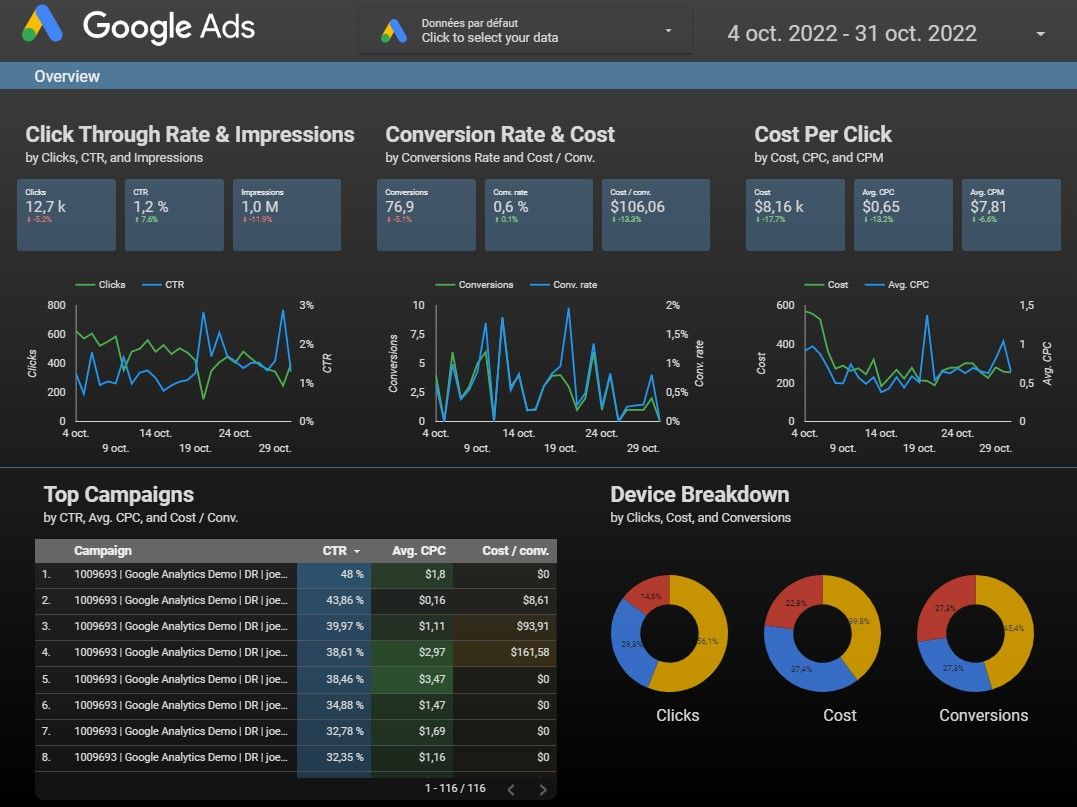Click the Google Ads logo icon
Image resolution: width=1077 pixels, height=807 pixels.
(43, 25)
